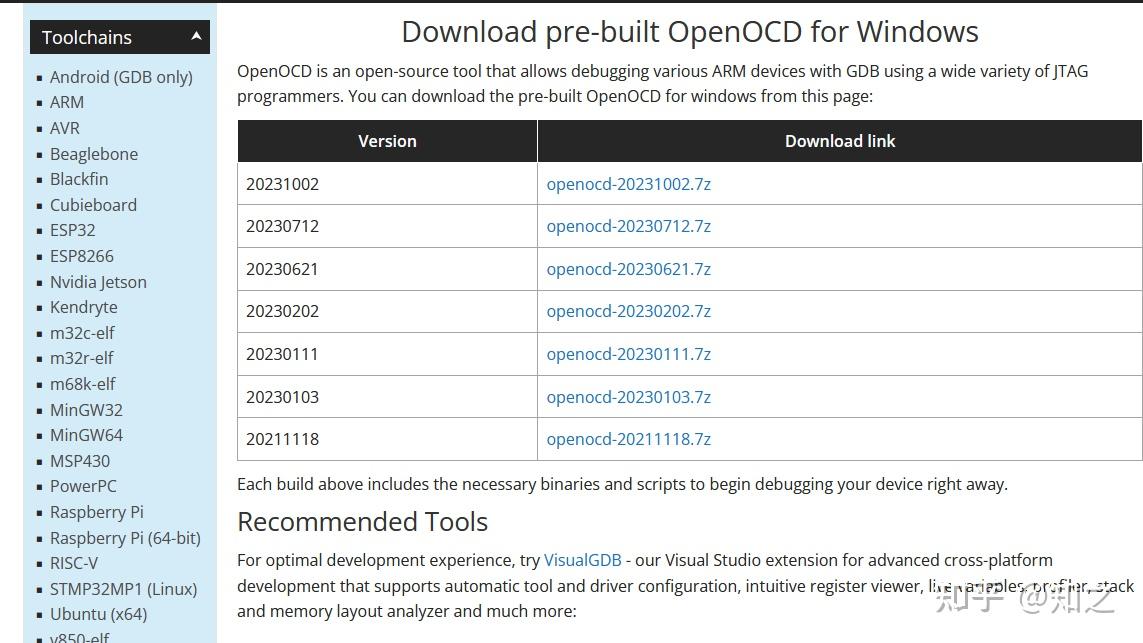Select the ESP32 toolchain
1143x643 pixels.
point(73,230)
